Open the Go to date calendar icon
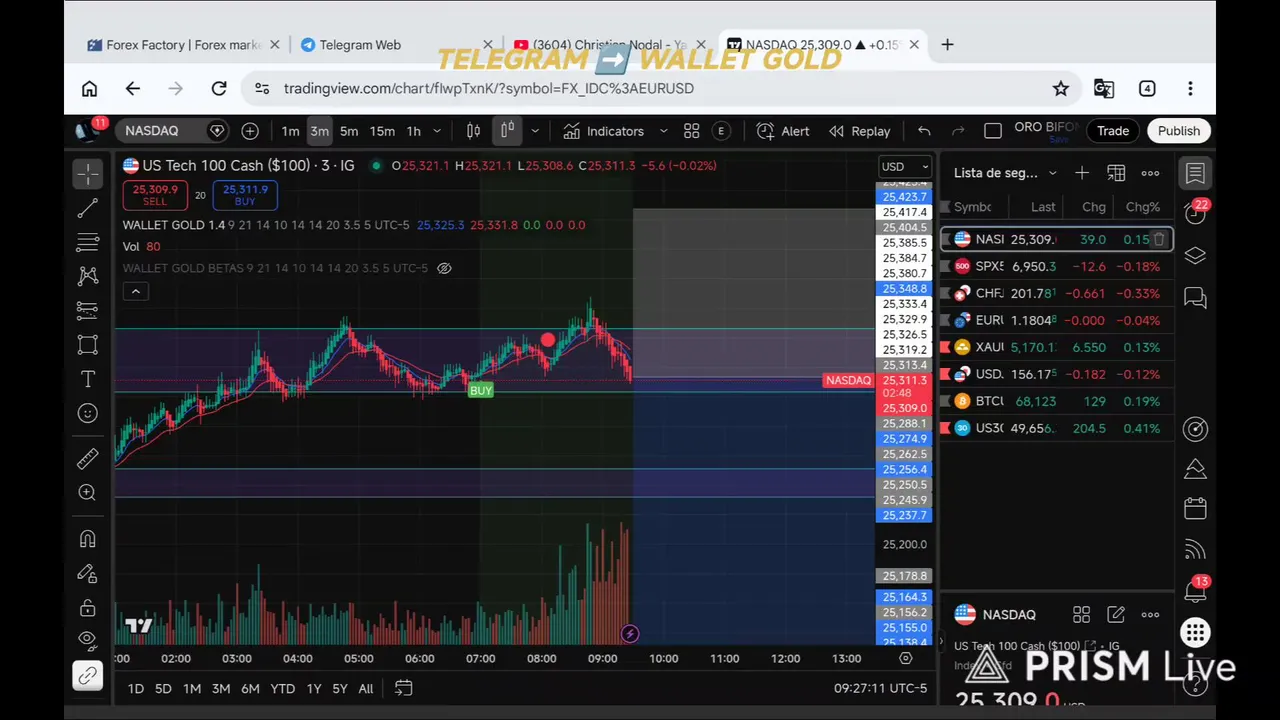1280x720 pixels. [403, 688]
